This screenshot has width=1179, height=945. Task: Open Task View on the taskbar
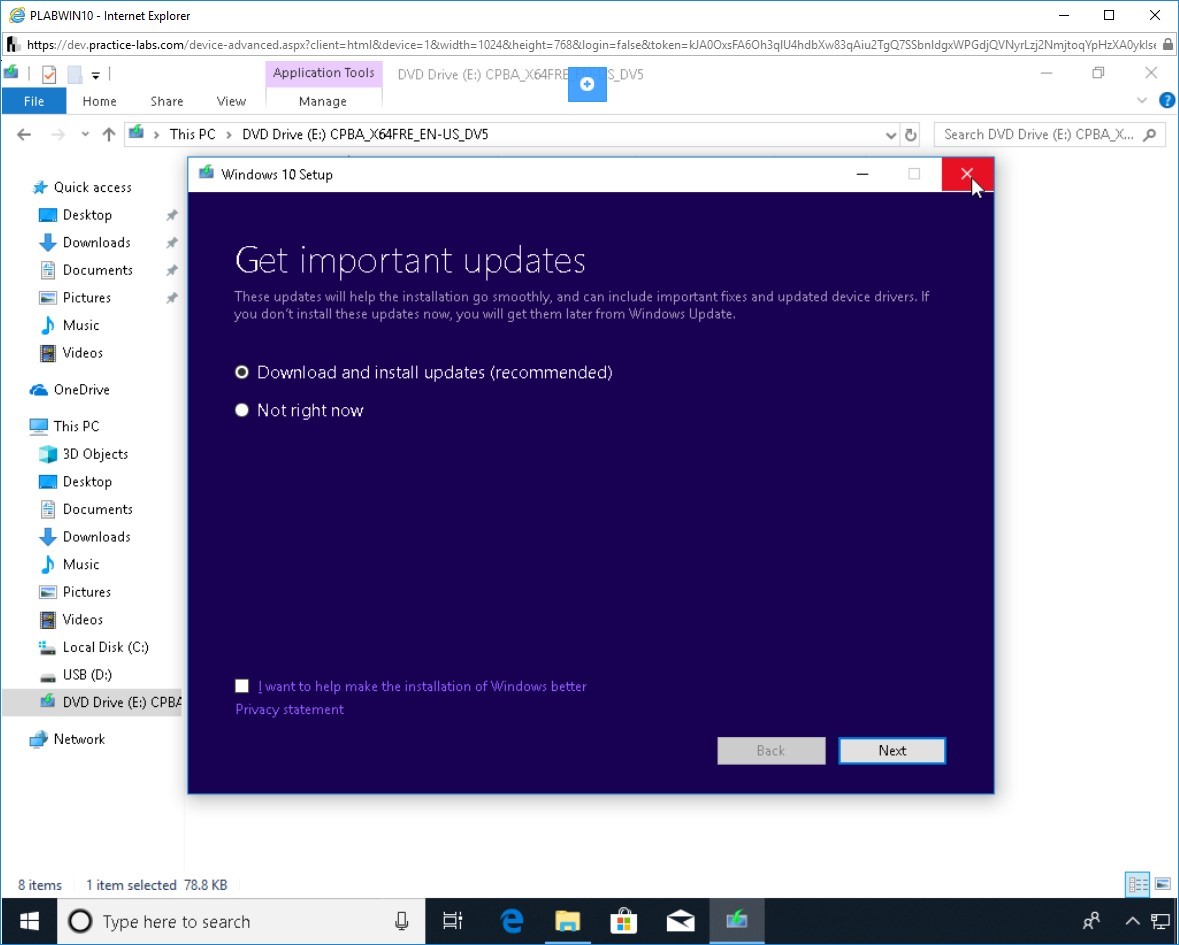click(x=453, y=921)
